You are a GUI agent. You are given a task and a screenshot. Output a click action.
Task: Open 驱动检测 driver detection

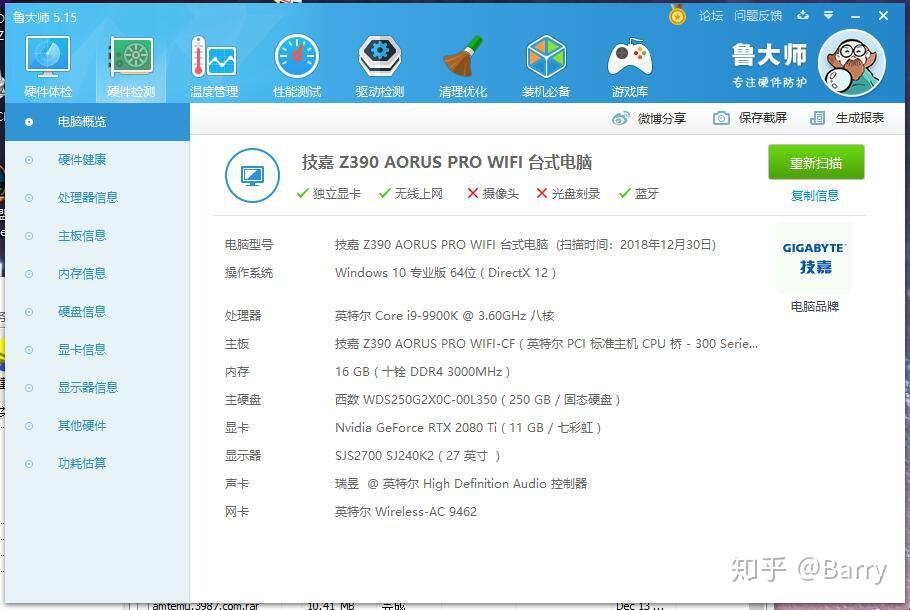[x=380, y=65]
